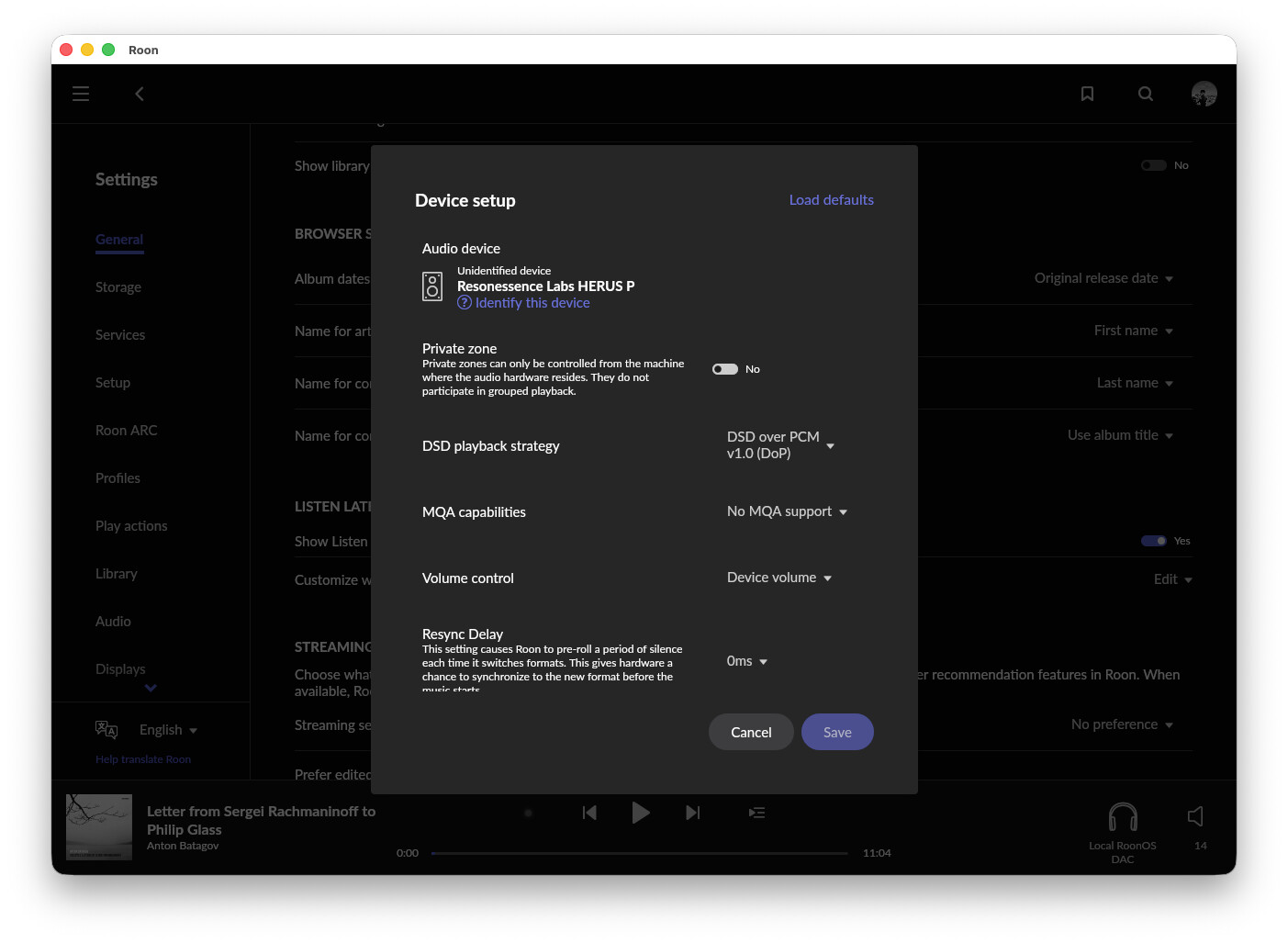The image size is (1288, 943).
Task: Click the signal path dot indicator
Action: coord(528,813)
